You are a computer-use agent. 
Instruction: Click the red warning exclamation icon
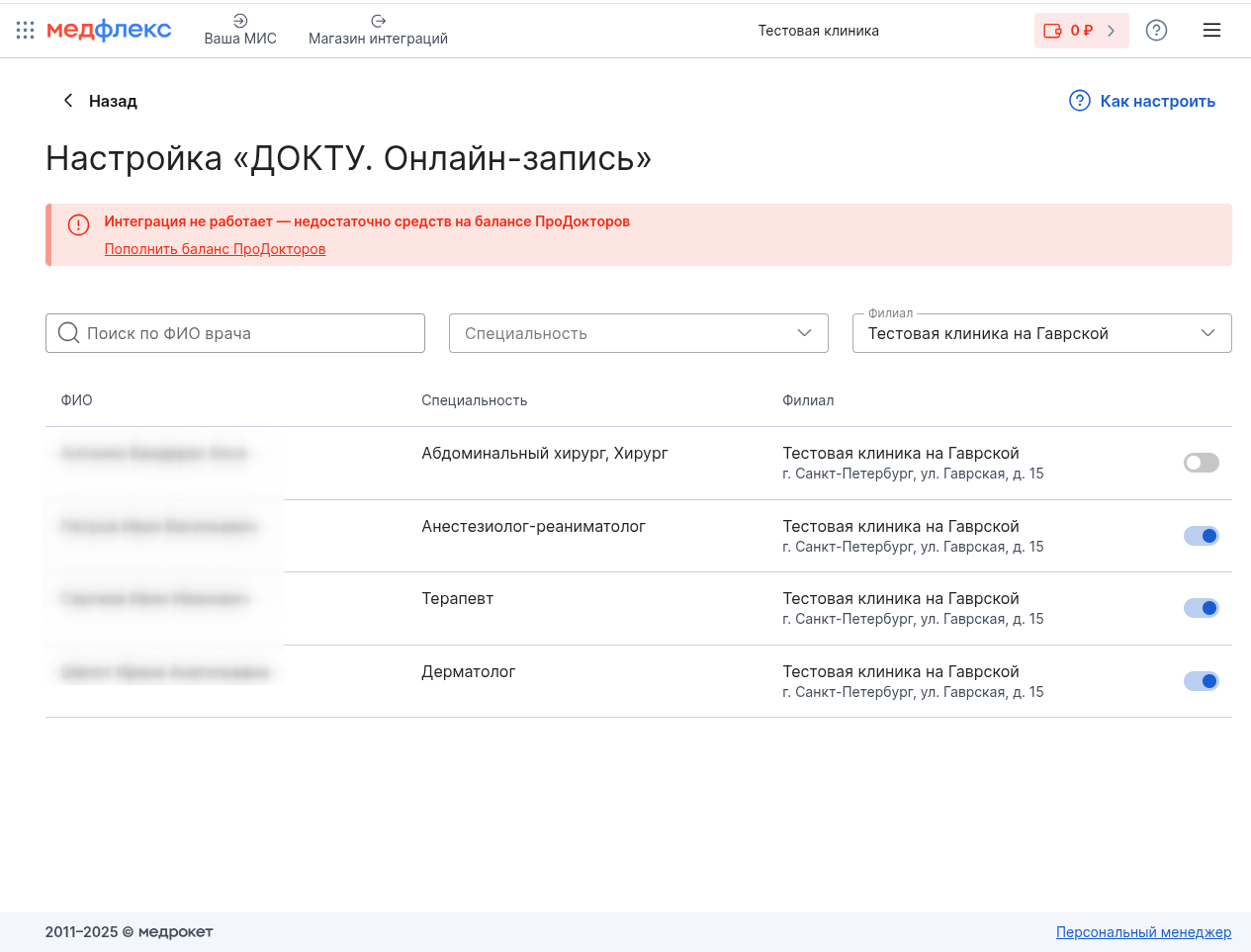tap(78, 225)
